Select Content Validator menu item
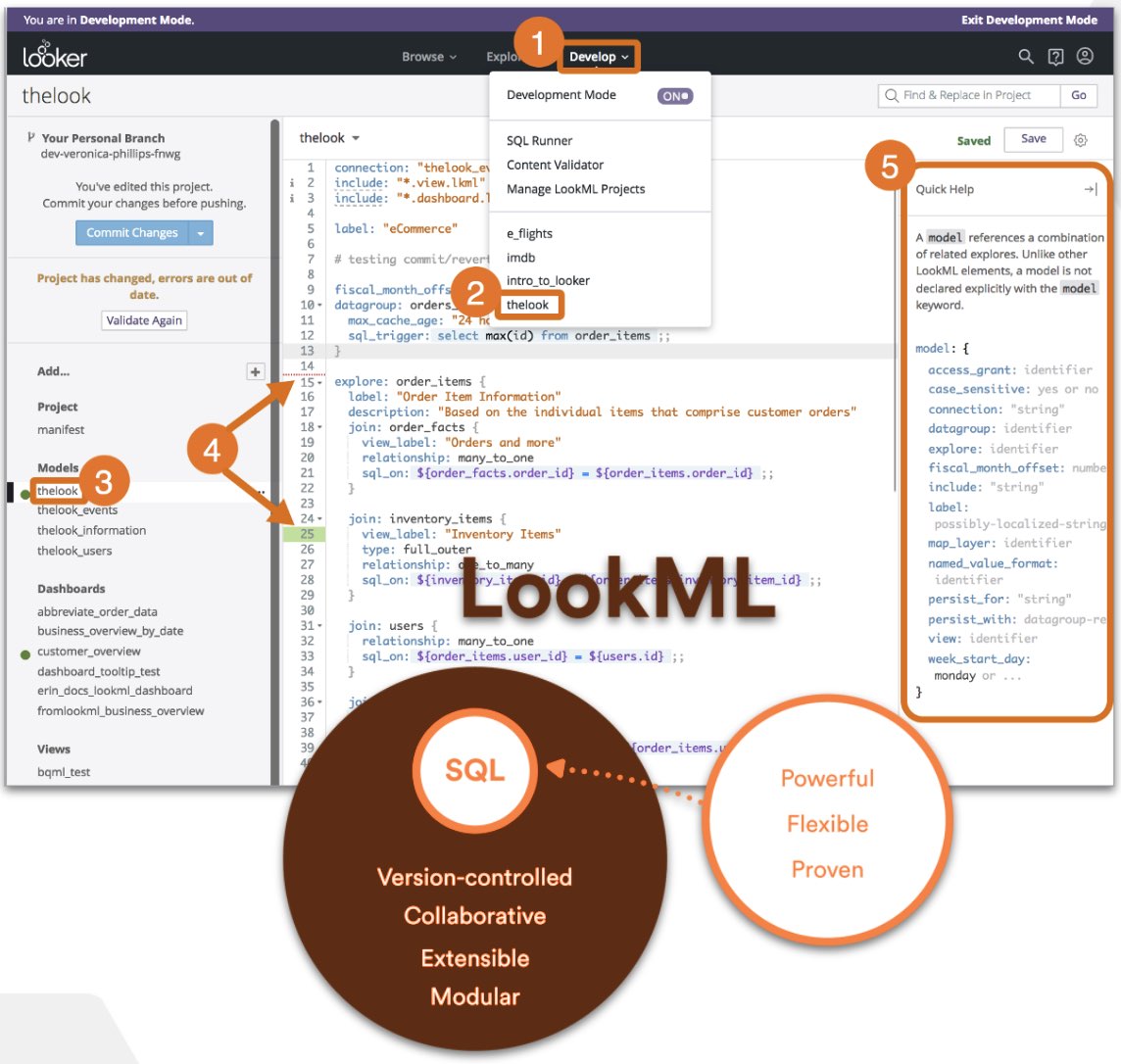1121x1064 pixels. tap(555, 165)
